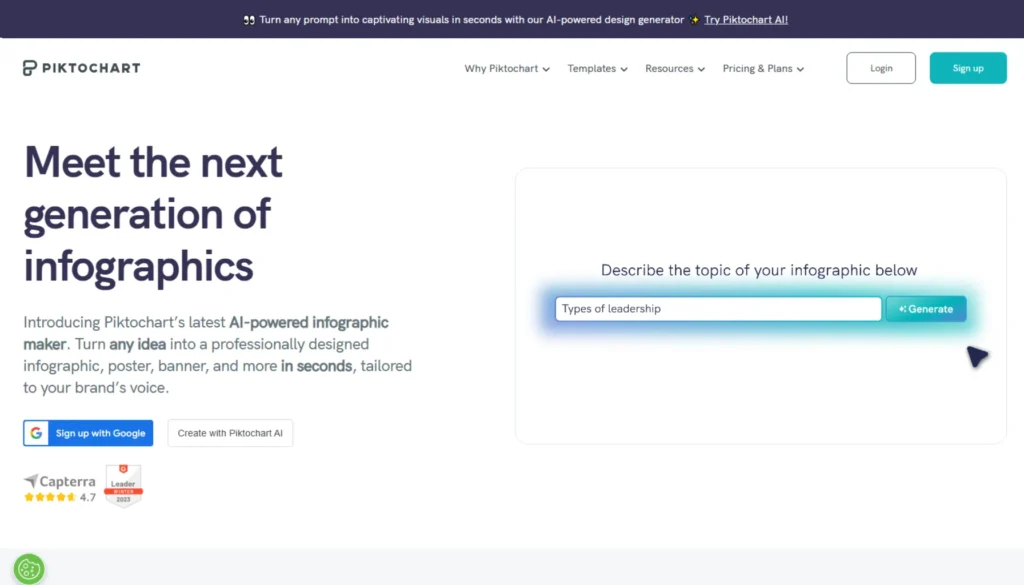
Task: Open the Why Piktochart menu
Action: (507, 69)
